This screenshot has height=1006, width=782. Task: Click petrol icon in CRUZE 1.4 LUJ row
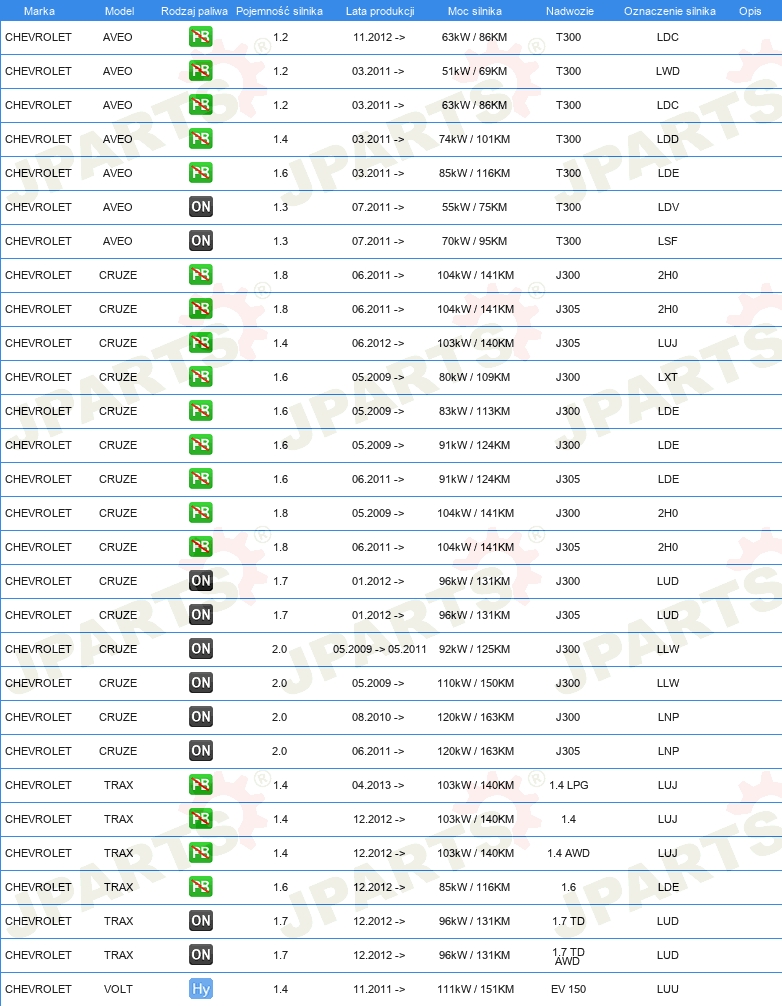(201, 343)
